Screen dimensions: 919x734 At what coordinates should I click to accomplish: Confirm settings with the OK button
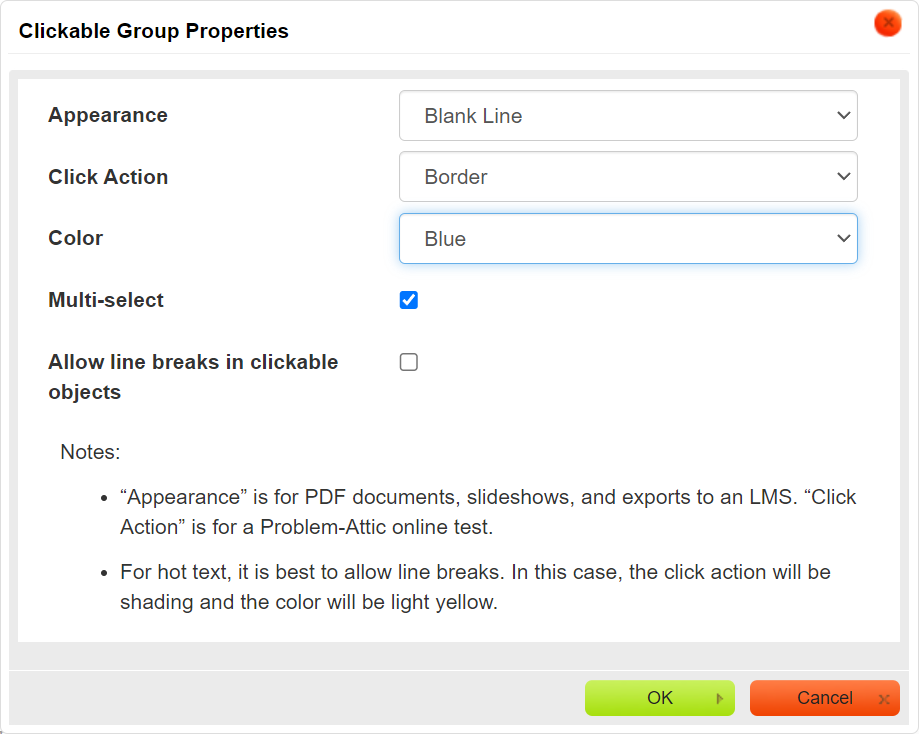coord(659,698)
